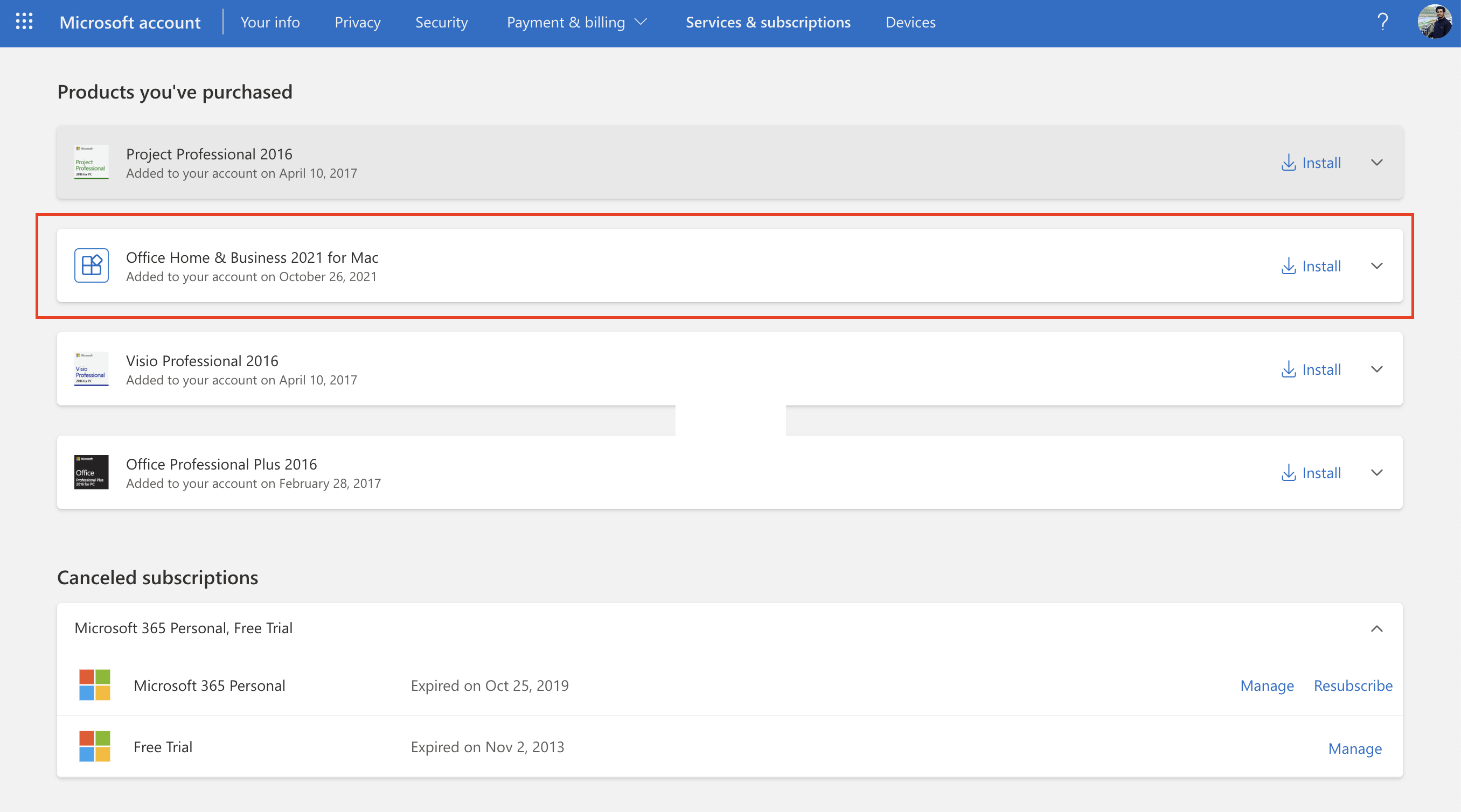Expand Office Home & Business 2021 chevron

1376,266
